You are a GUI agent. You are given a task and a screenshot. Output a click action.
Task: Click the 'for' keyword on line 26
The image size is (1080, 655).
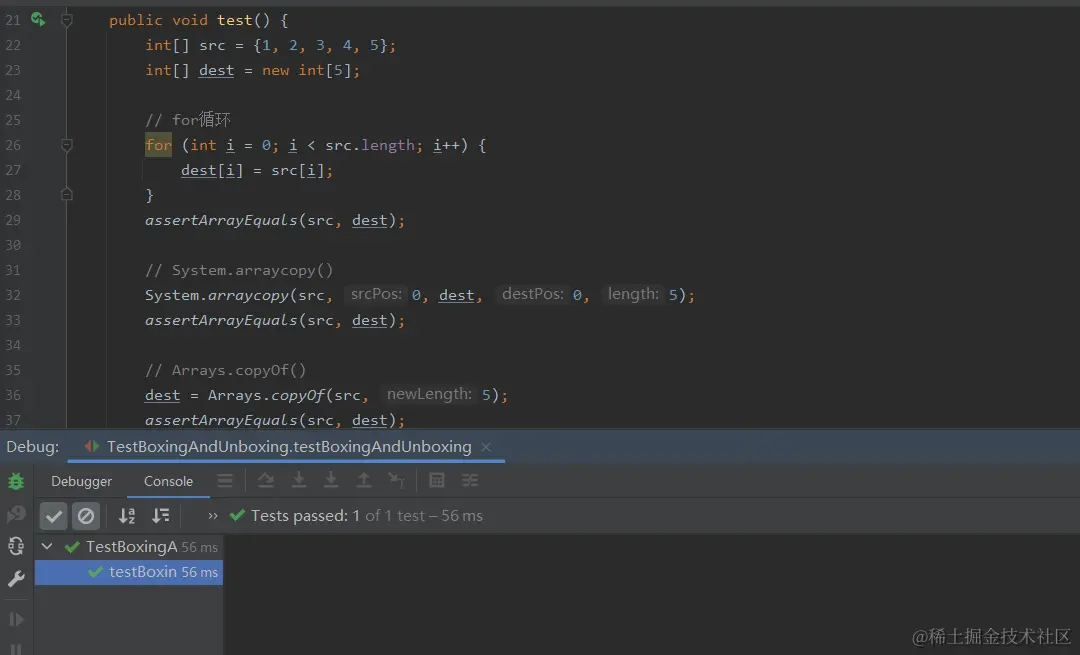tap(158, 145)
